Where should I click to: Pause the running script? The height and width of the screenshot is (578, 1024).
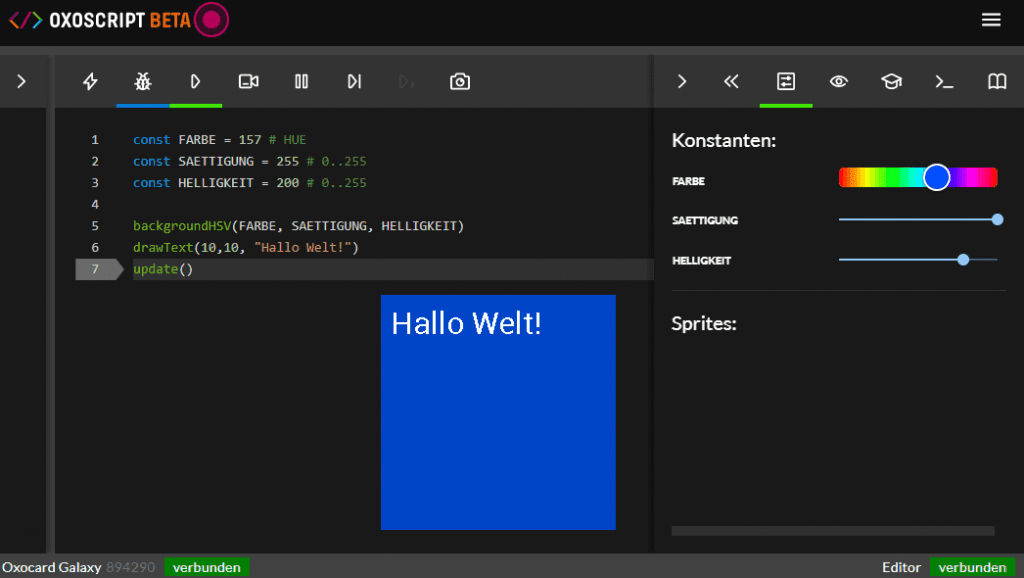click(301, 82)
